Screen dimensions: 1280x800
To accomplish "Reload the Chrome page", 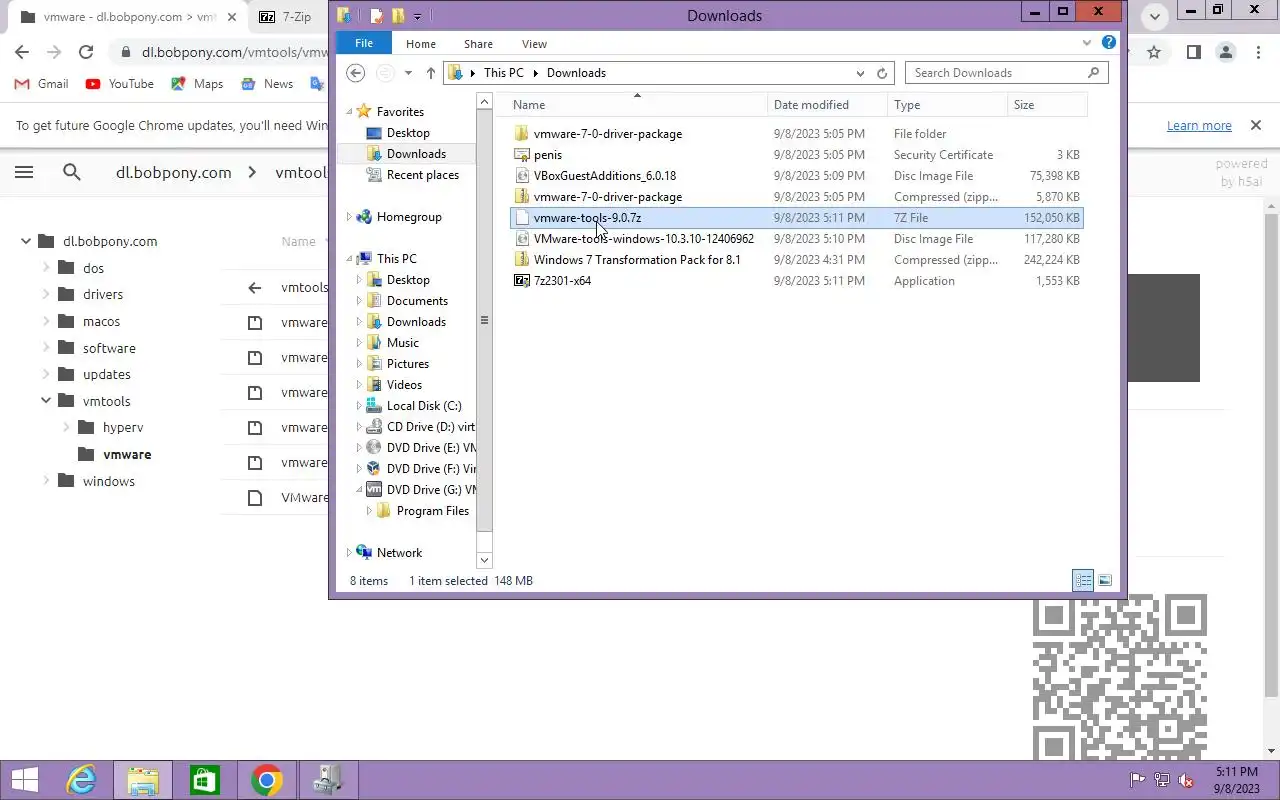I will pos(86,52).
